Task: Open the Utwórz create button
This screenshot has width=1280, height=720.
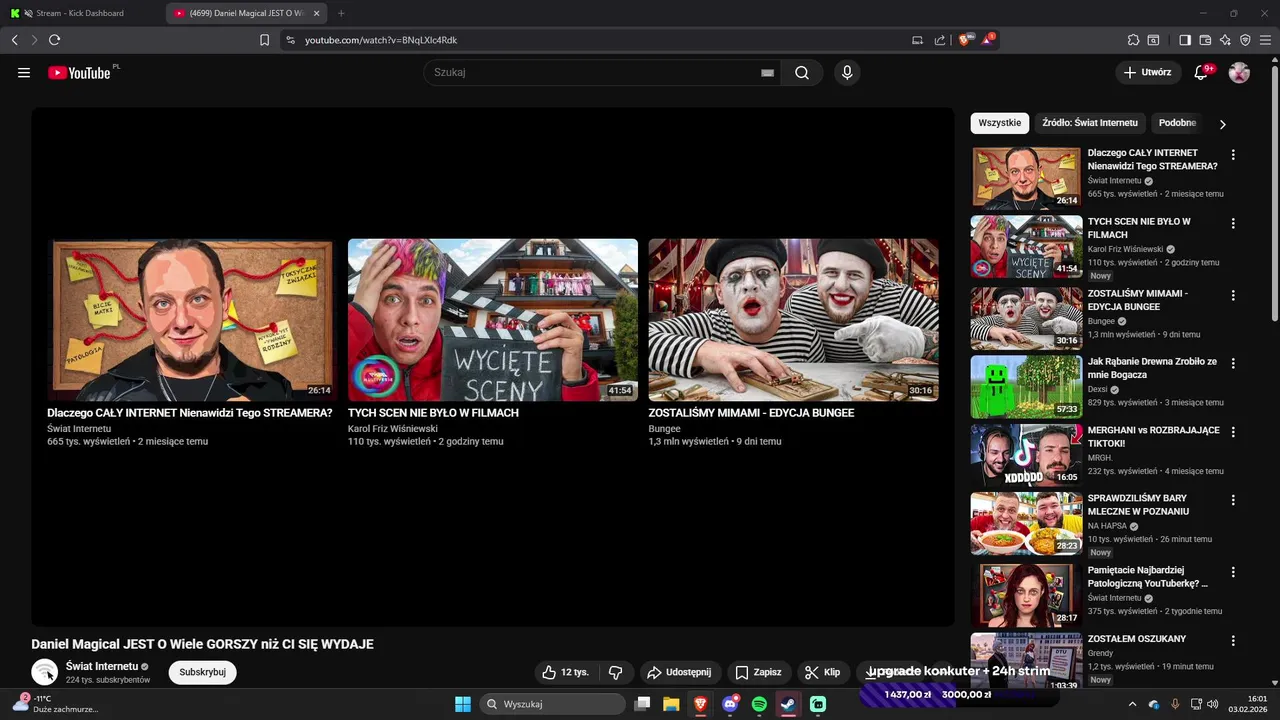Action: point(1147,72)
